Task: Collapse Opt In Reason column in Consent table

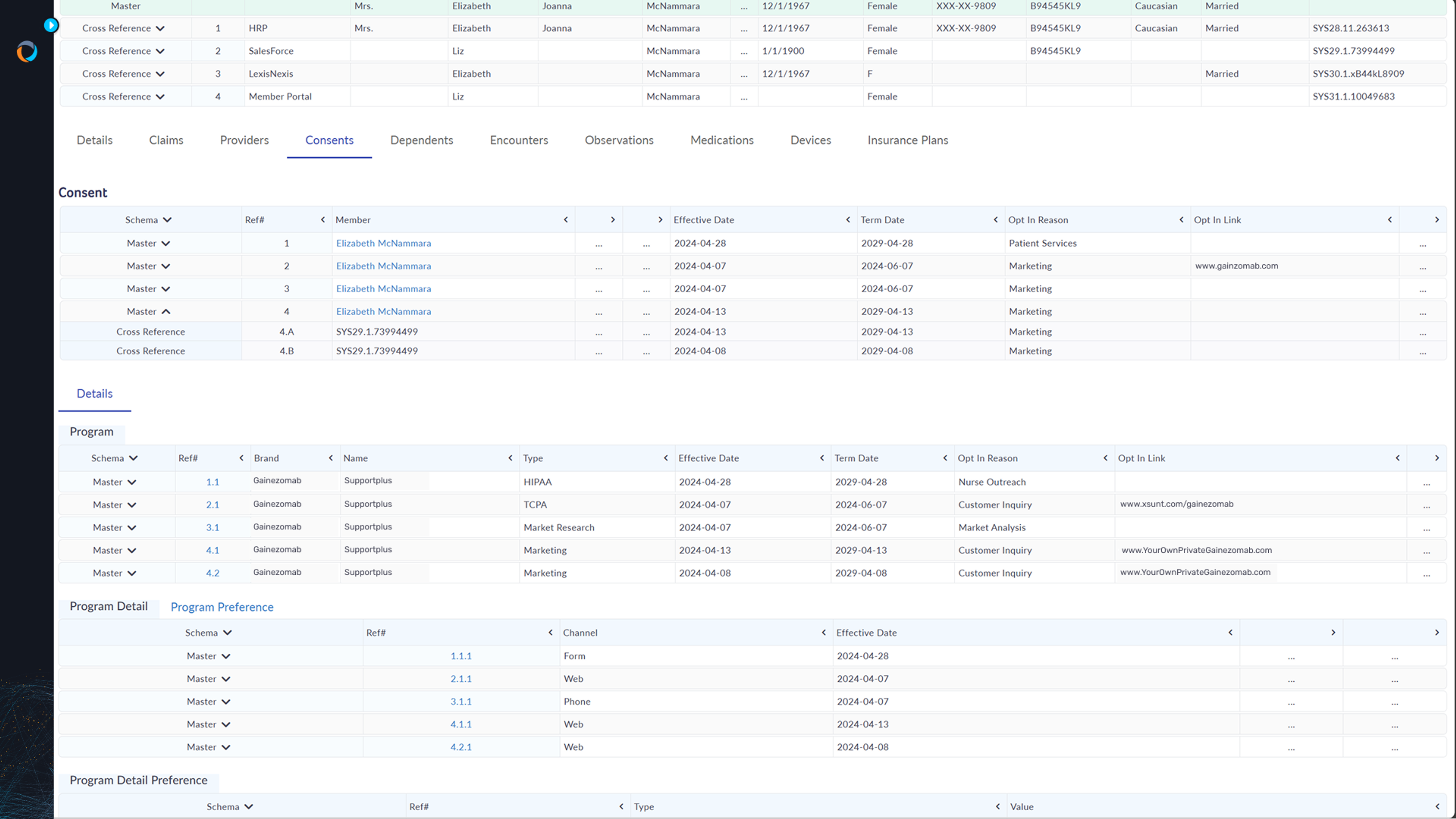Action: (1181, 219)
